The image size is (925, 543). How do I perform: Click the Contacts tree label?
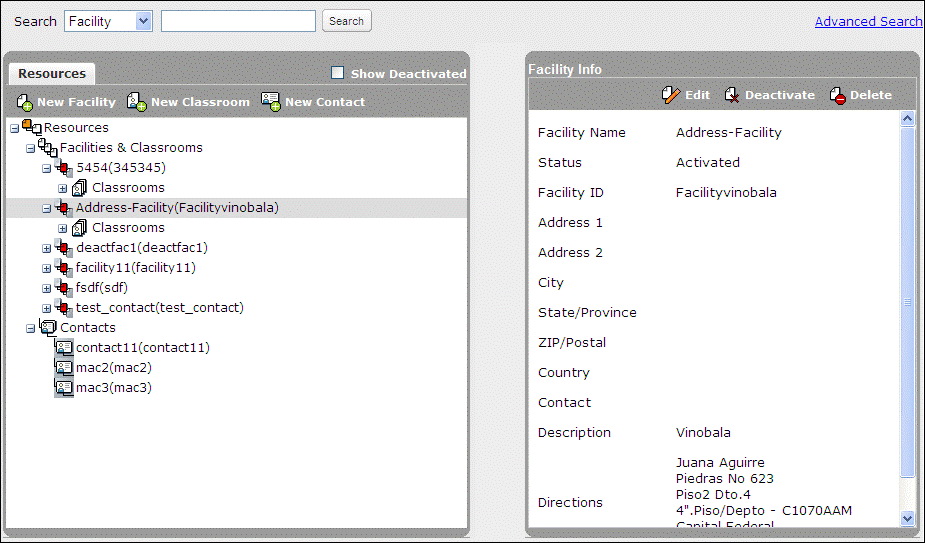click(88, 328)
